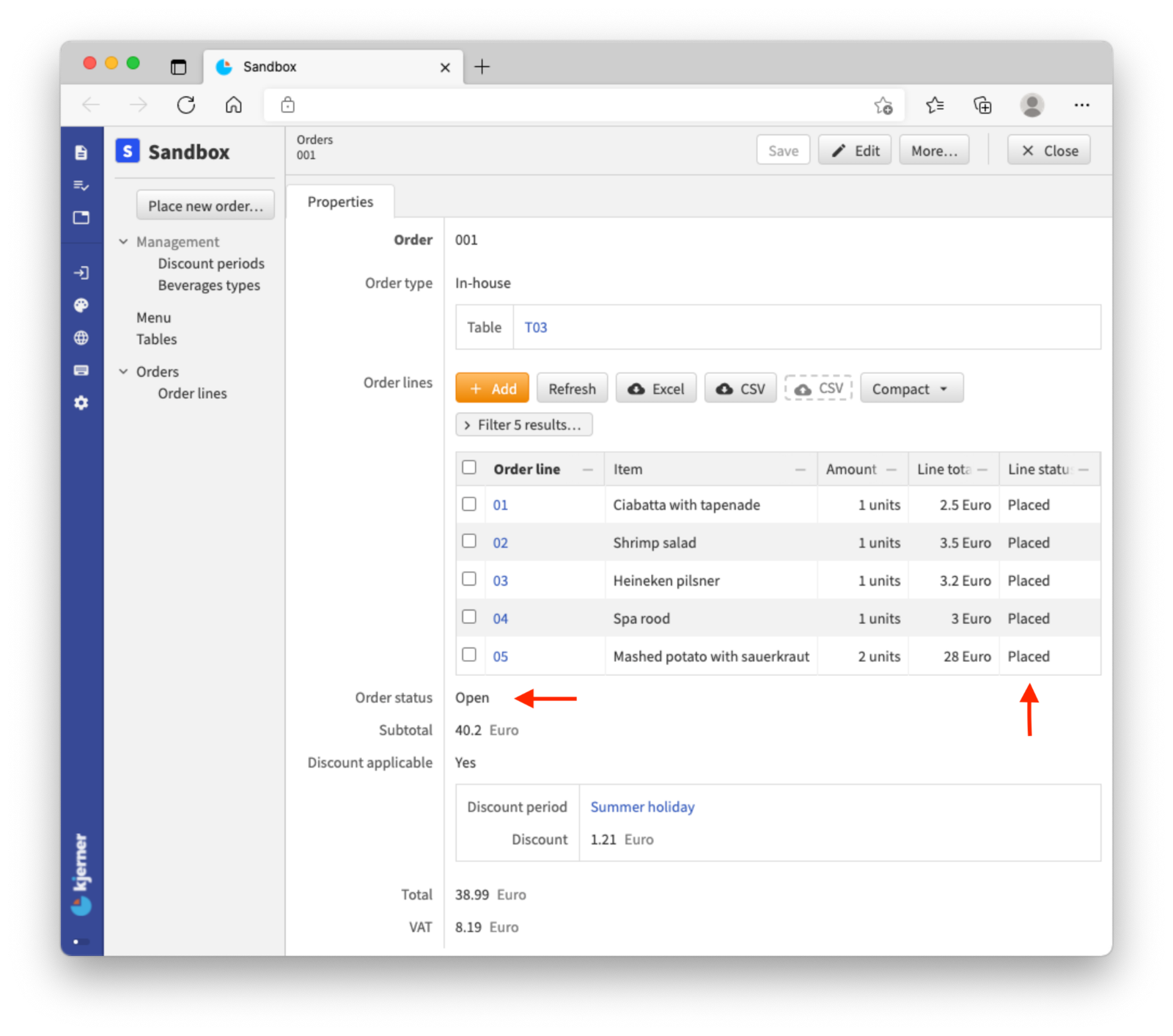Go back with browser back arrow
1173x1036 pixels.
pyautogui.click(x=91, y=105)
